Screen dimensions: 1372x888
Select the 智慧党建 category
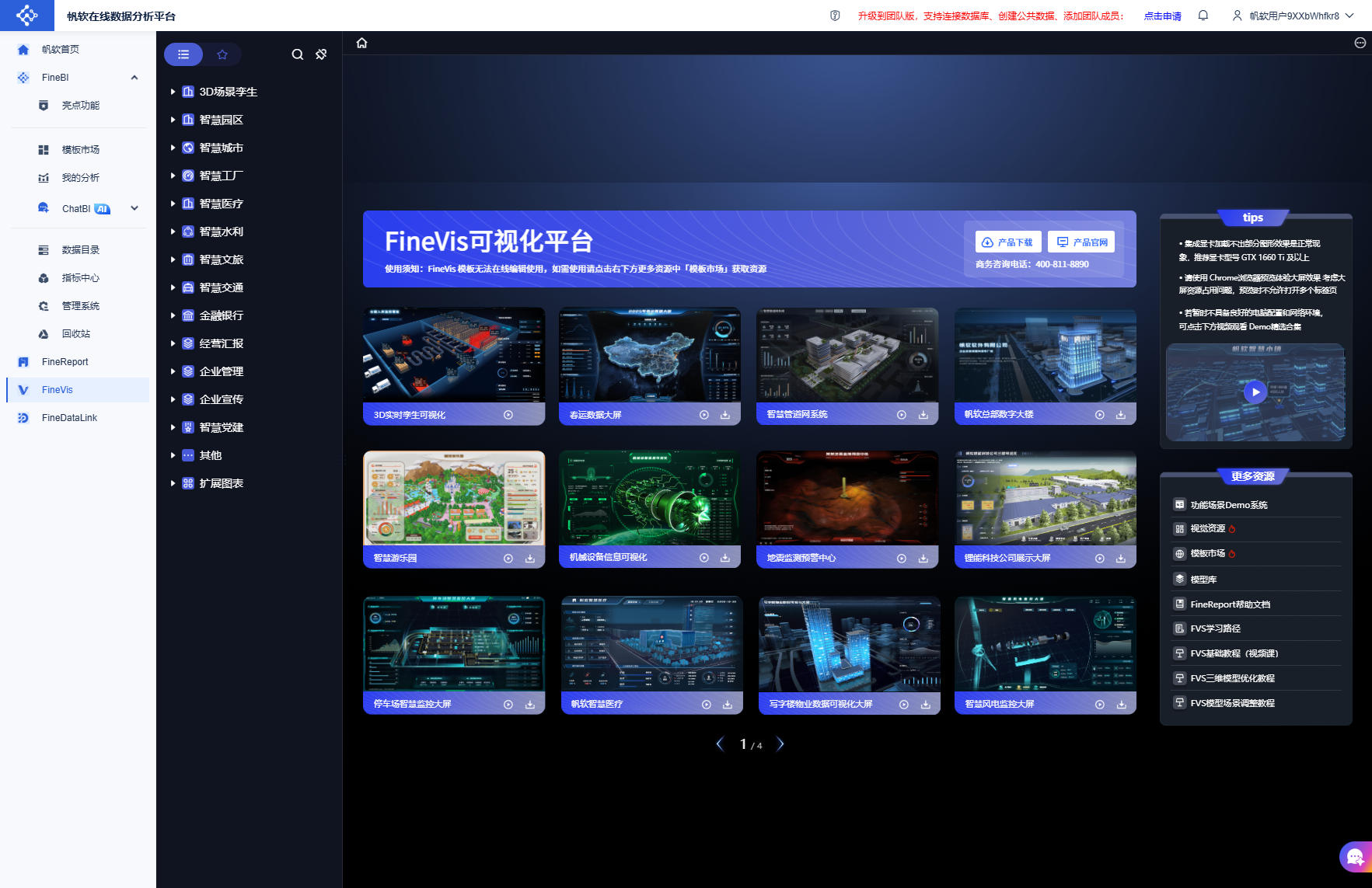click(222, 427)
